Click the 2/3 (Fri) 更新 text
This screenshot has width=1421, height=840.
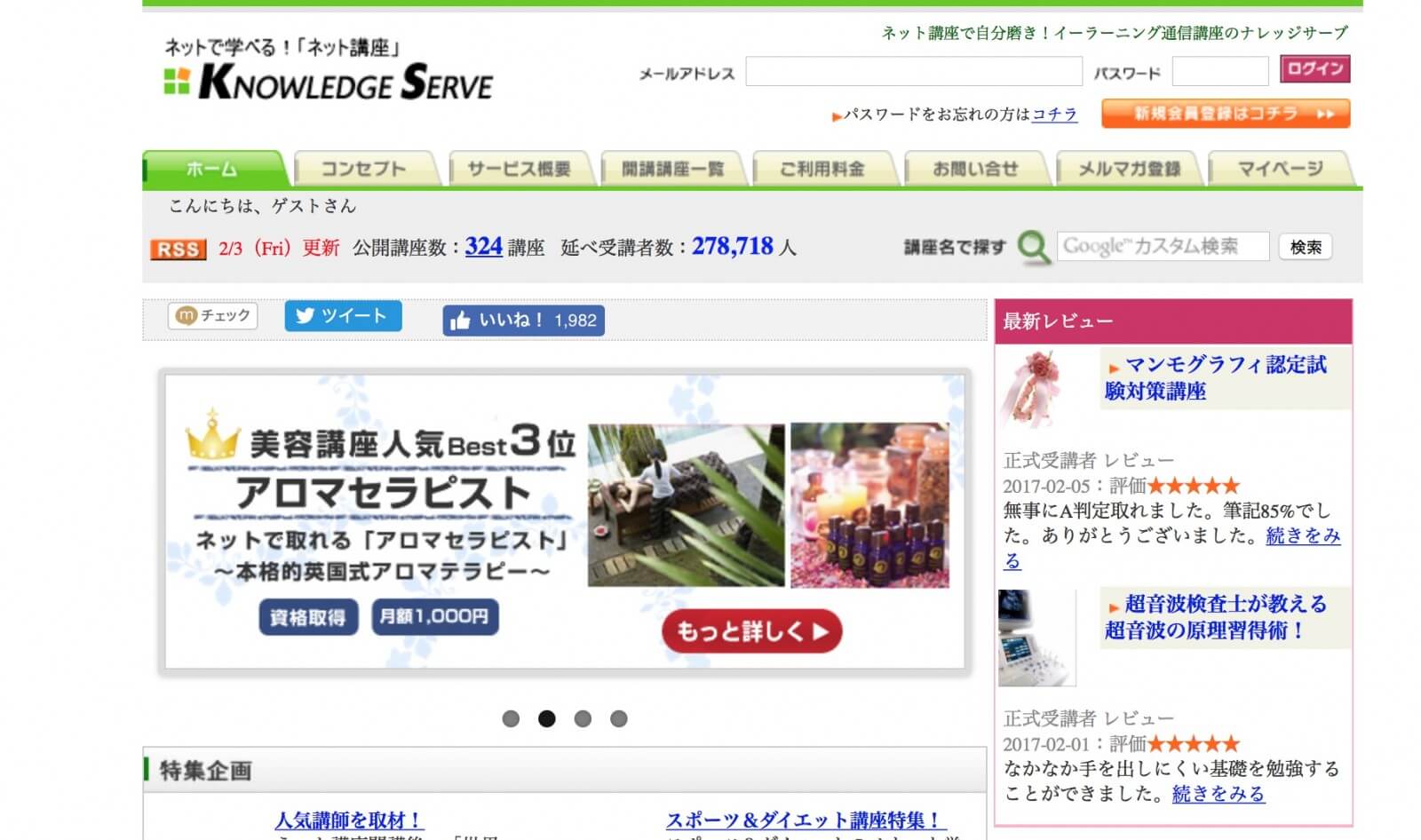pos(279,248)
